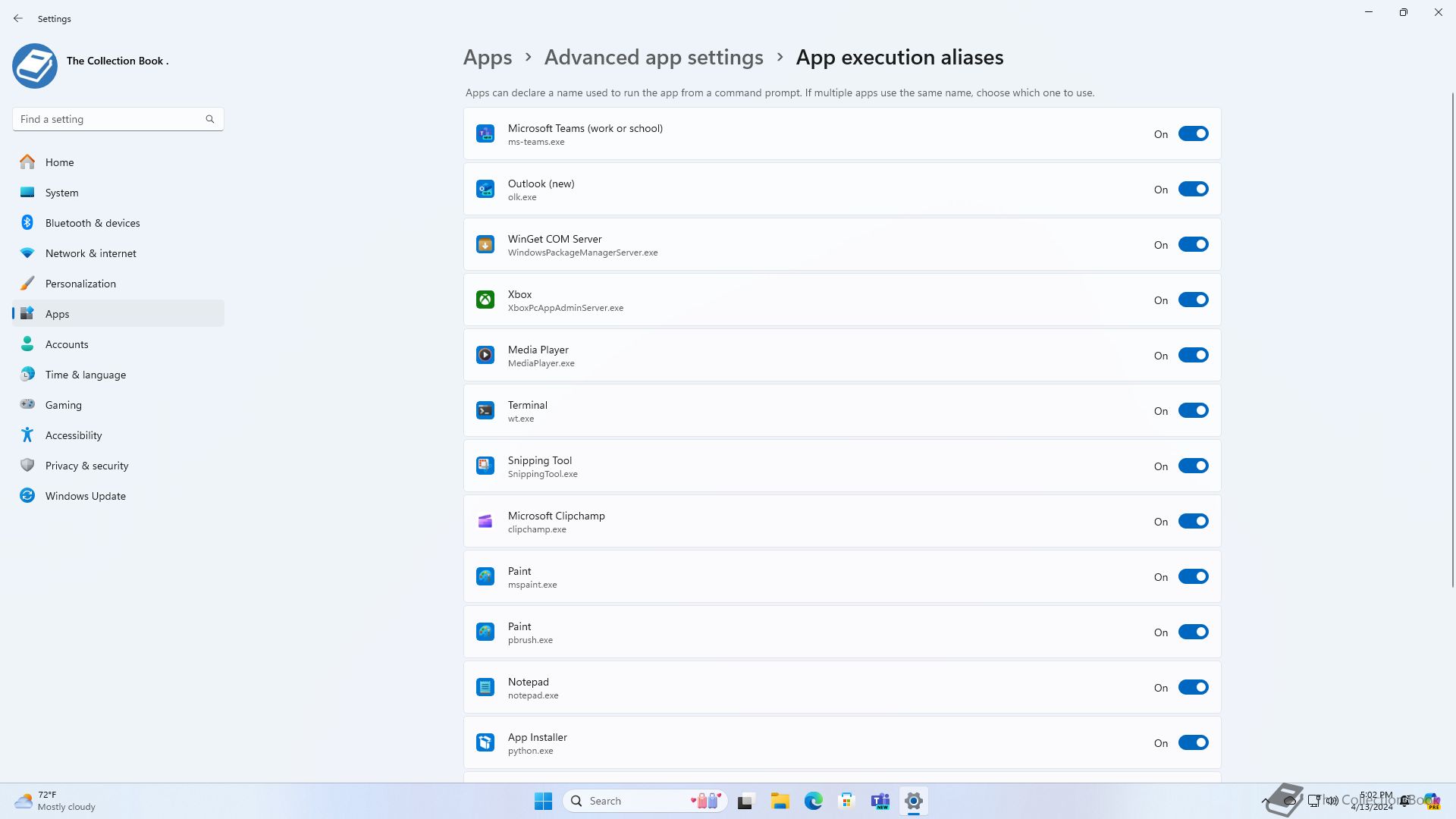Click the WindowsPackageManagerServer.exe alias text

click(x=583, y=253)
